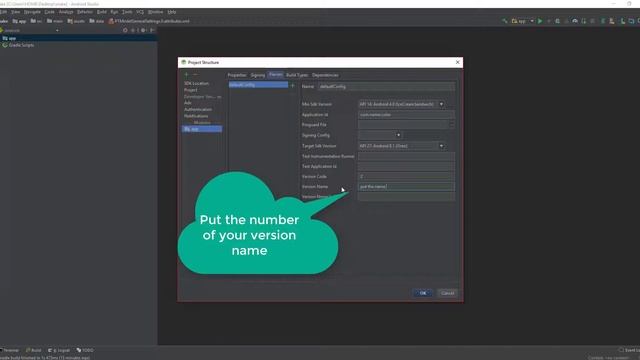Click the data breadcrumb in navigation bar

pyautogui.click(x=97, y=21)
